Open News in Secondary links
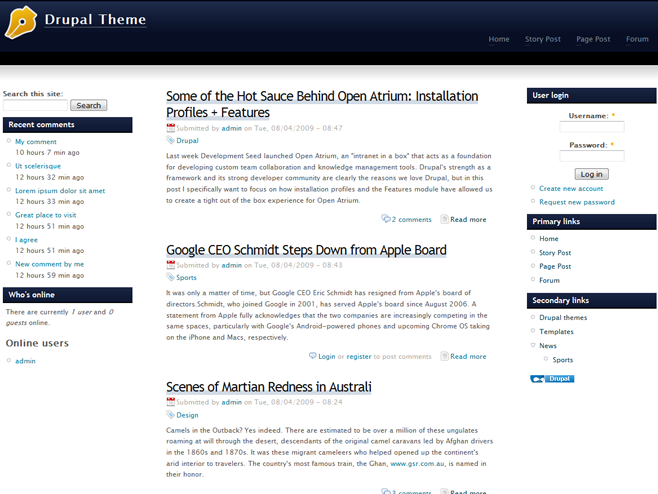This screenshot has width=658, height=494. pyautogui.click(x=548, y=345)
